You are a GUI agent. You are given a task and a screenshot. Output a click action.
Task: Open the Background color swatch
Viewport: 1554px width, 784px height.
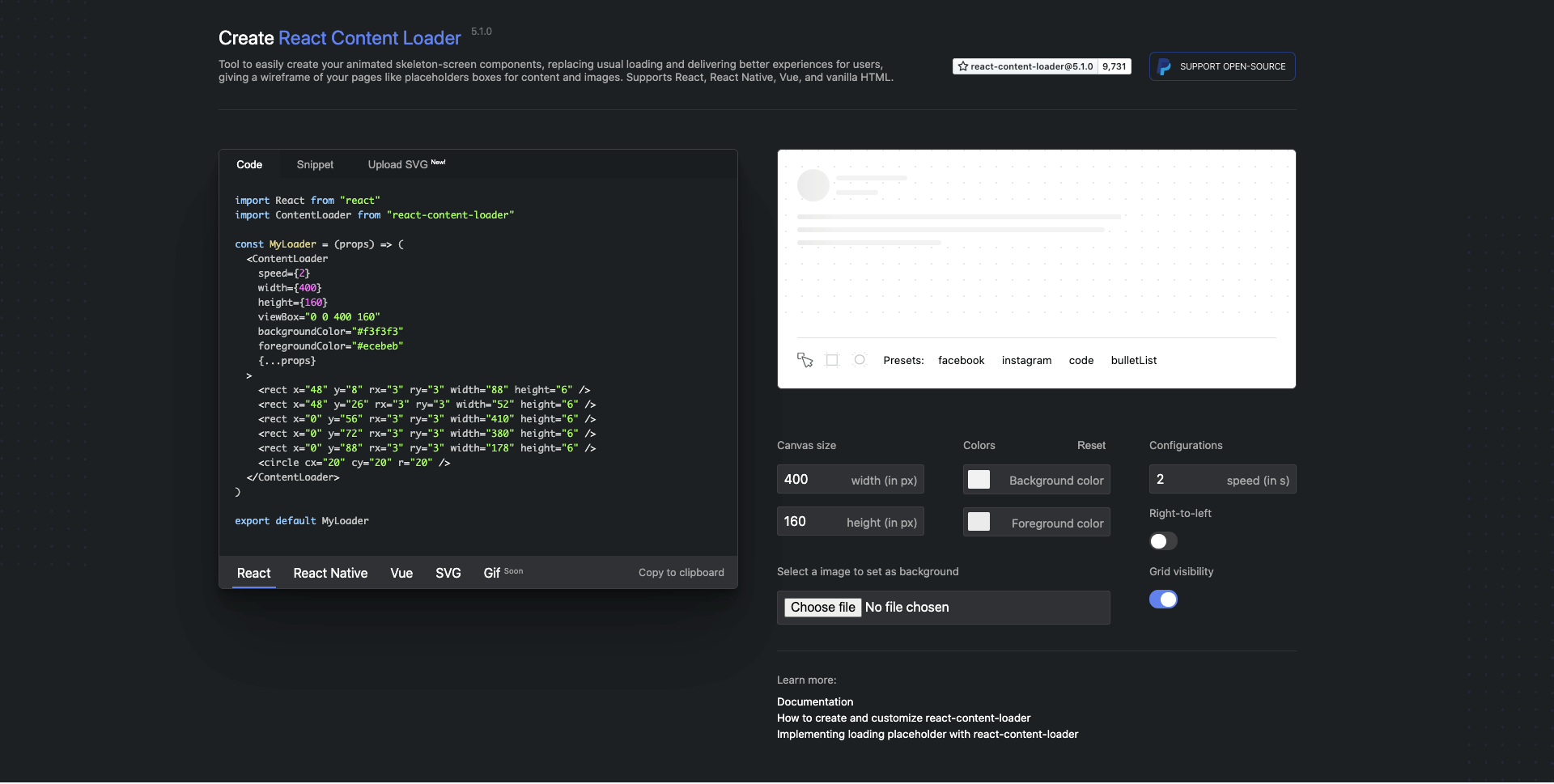point(979,480)
